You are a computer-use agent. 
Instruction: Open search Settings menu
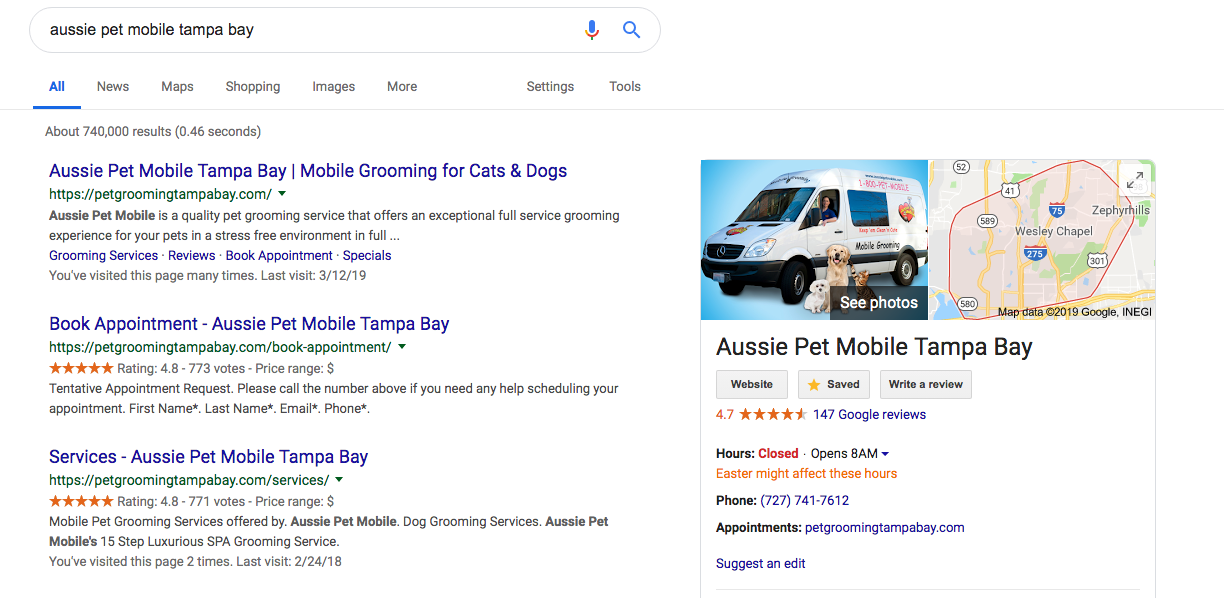pyautogui.click(x=550, y=87)
